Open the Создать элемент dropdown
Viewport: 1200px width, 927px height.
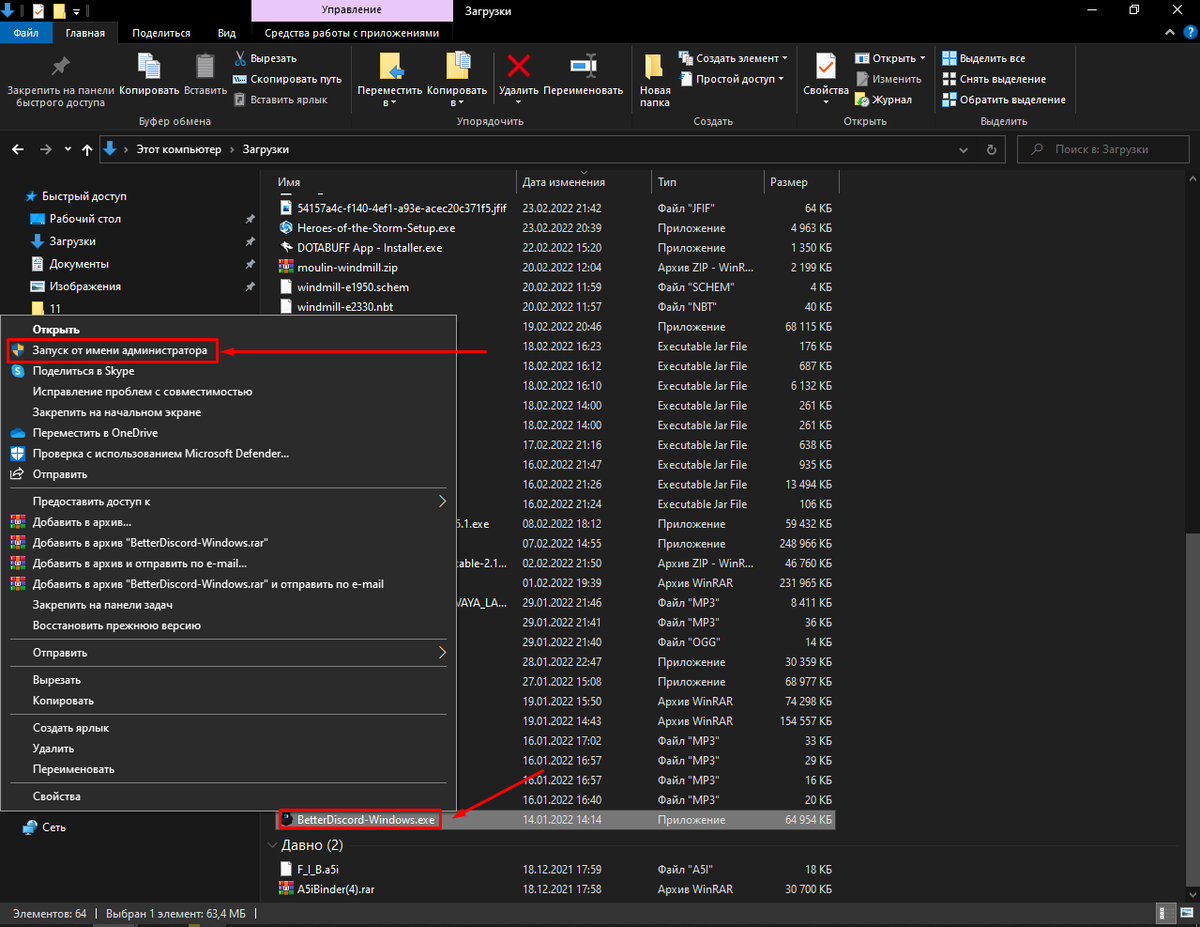click(733, 58)
